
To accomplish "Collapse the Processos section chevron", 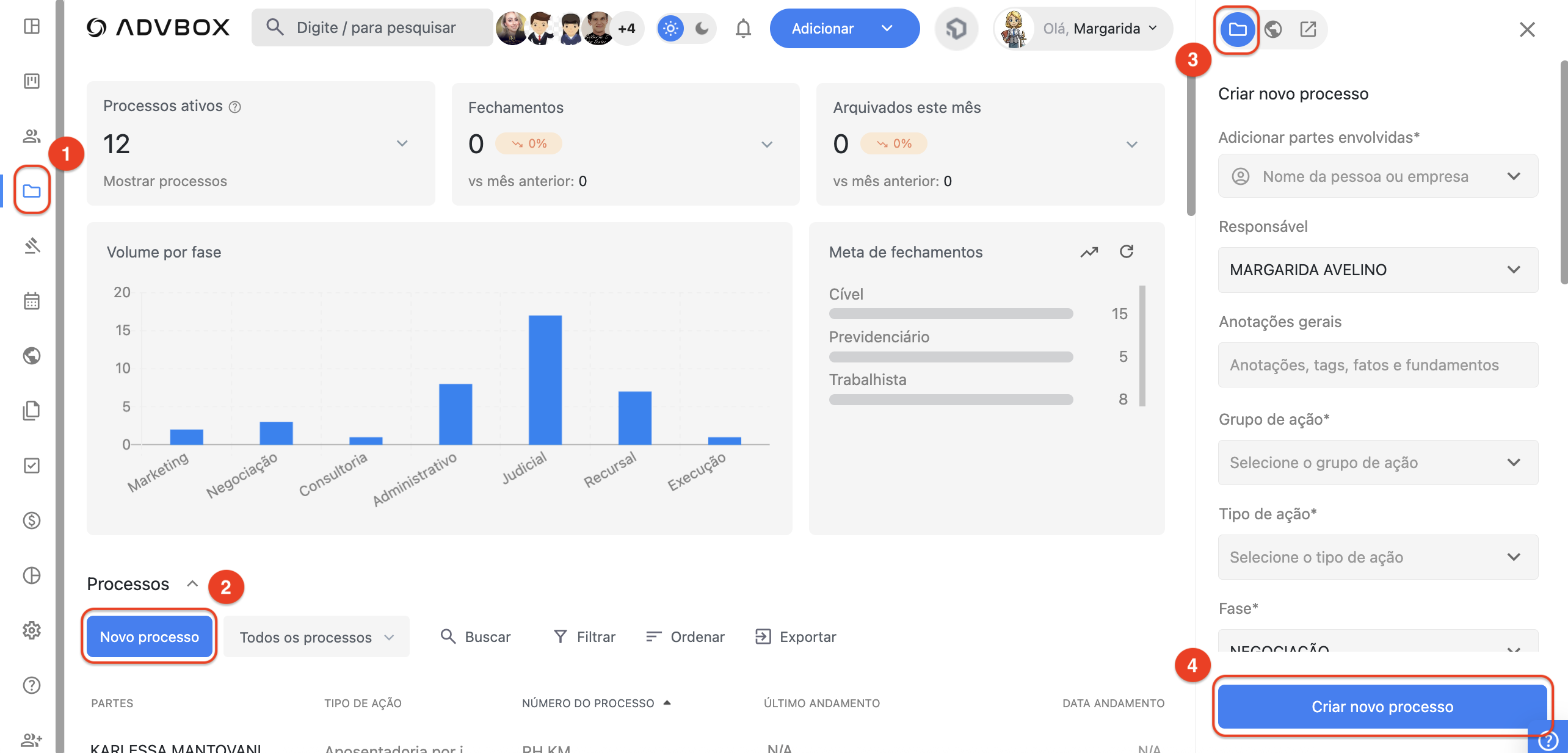I will (x=192, y=583).
